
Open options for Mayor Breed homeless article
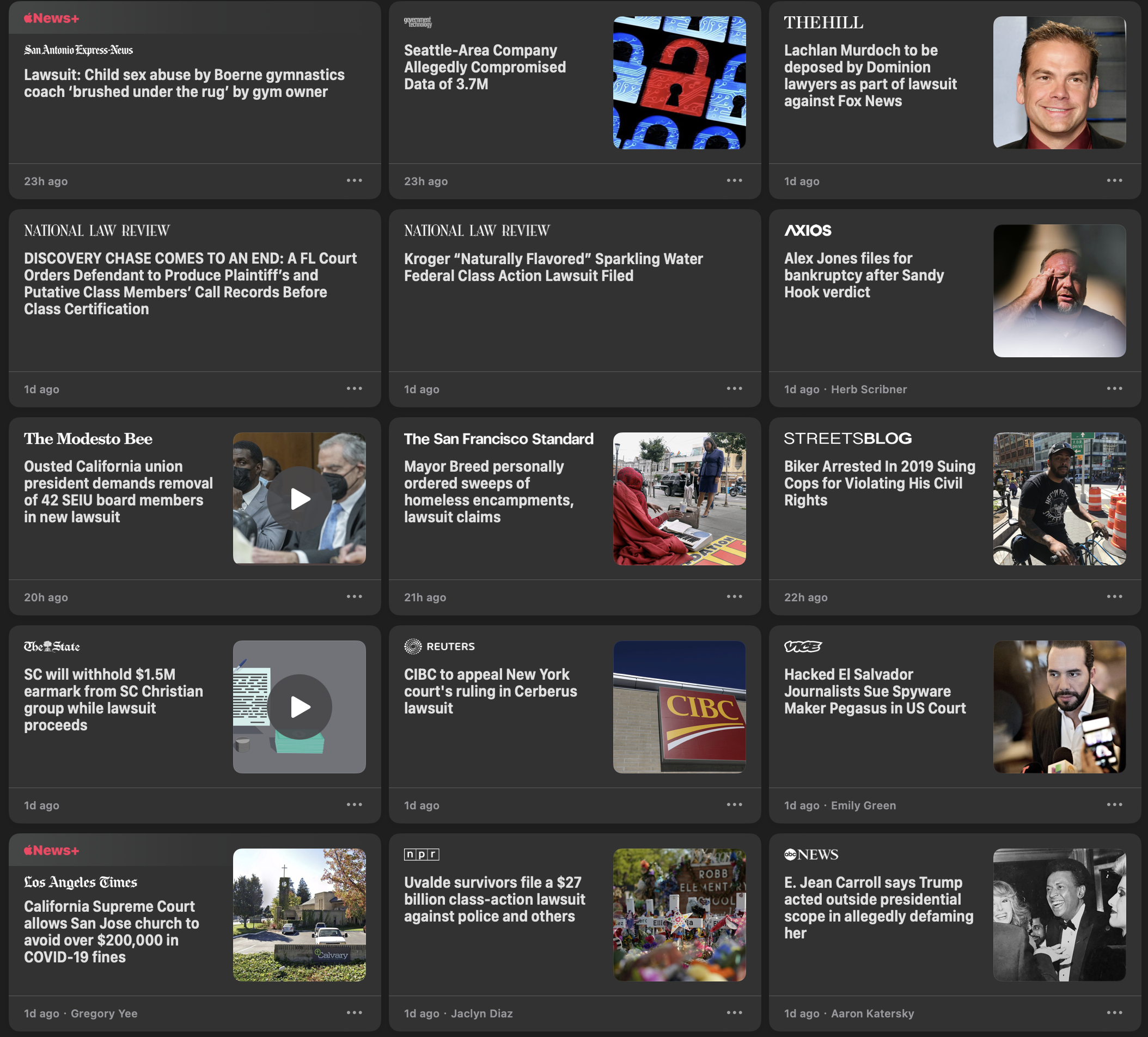click(734, 596)
